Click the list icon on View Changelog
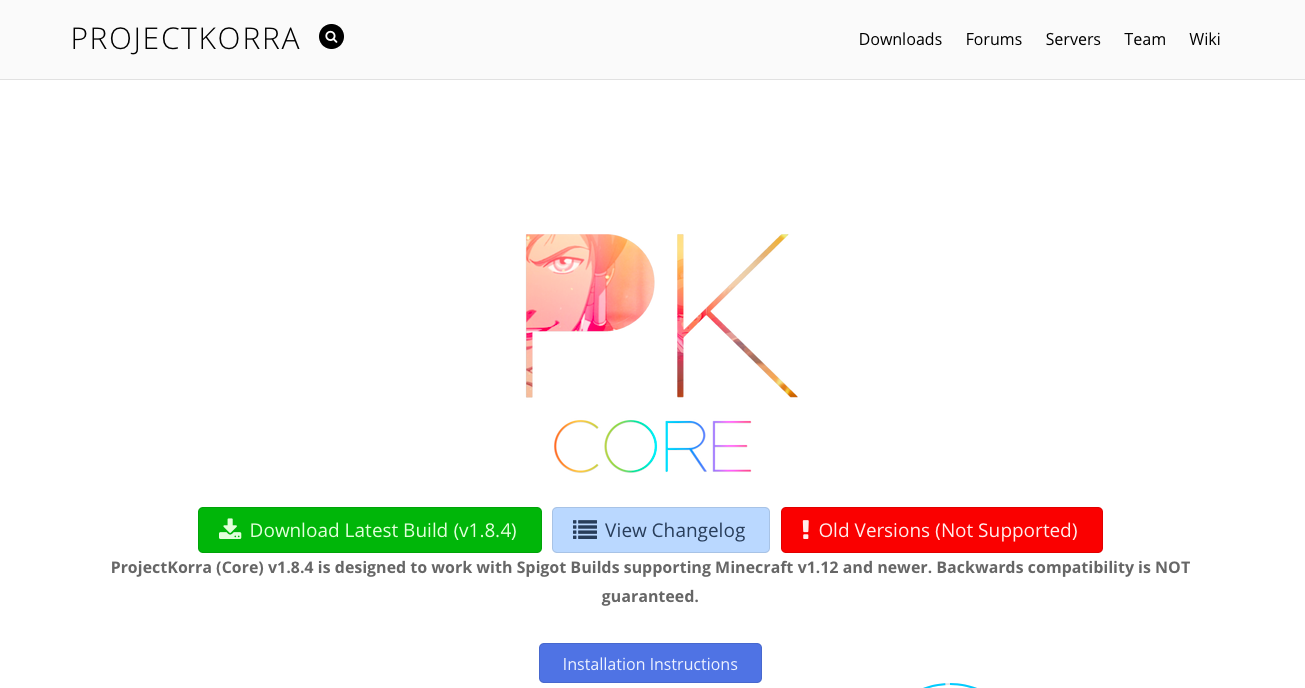The width and height of the screenshot is (1305, 688). click(585, 530)
